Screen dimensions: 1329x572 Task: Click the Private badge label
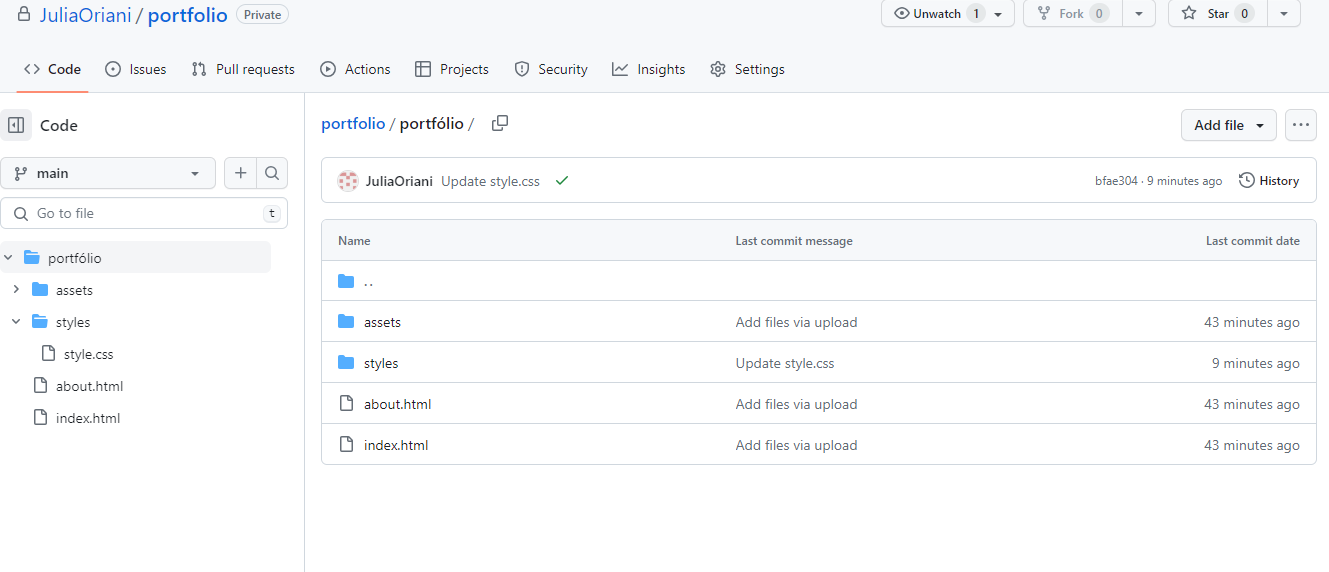263,14
